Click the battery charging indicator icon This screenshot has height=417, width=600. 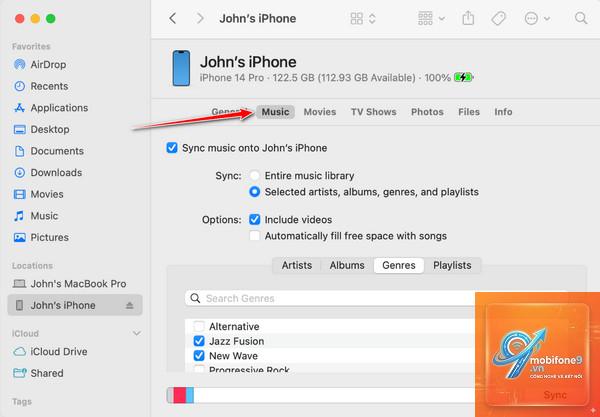click(x=463, y=78)
